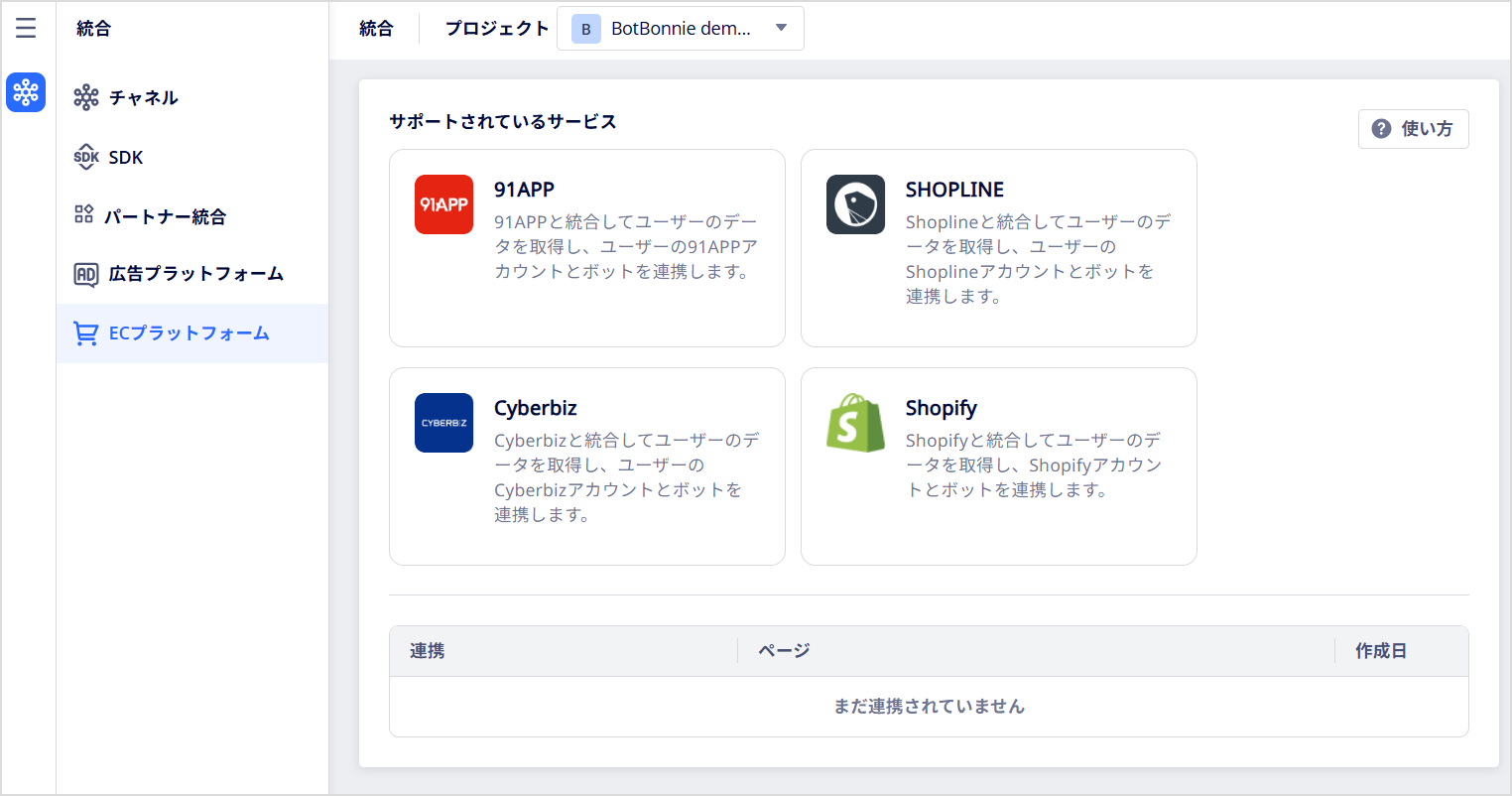Click the 統合 breadcrumb in top bar

click(376, 29)
